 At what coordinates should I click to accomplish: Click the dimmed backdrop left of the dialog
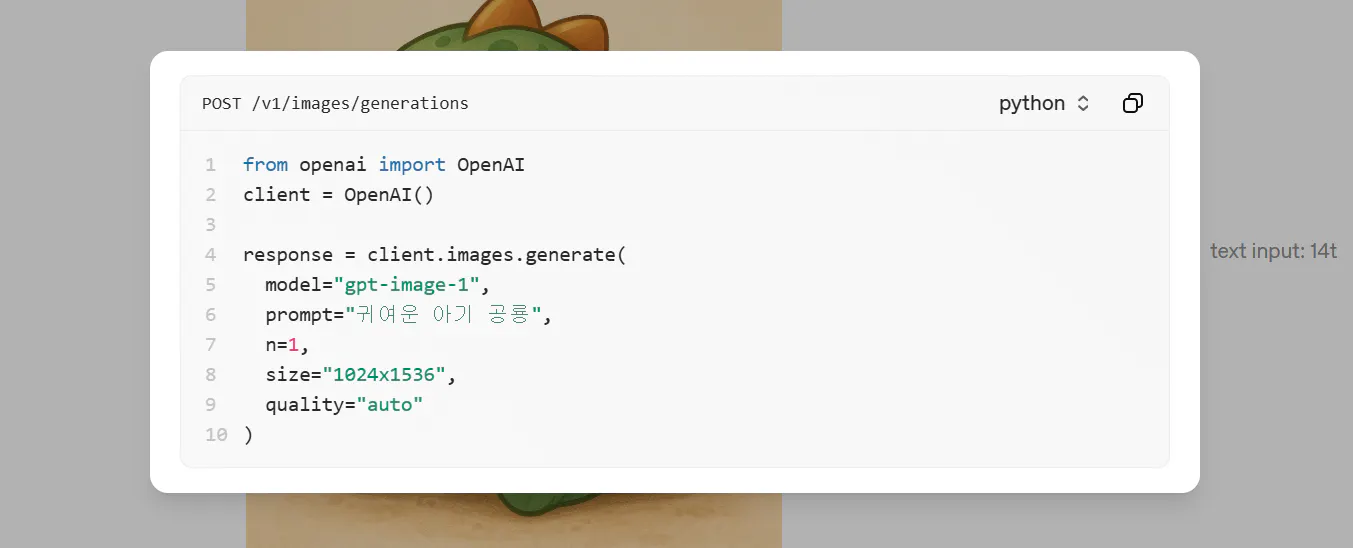point(75,274)
